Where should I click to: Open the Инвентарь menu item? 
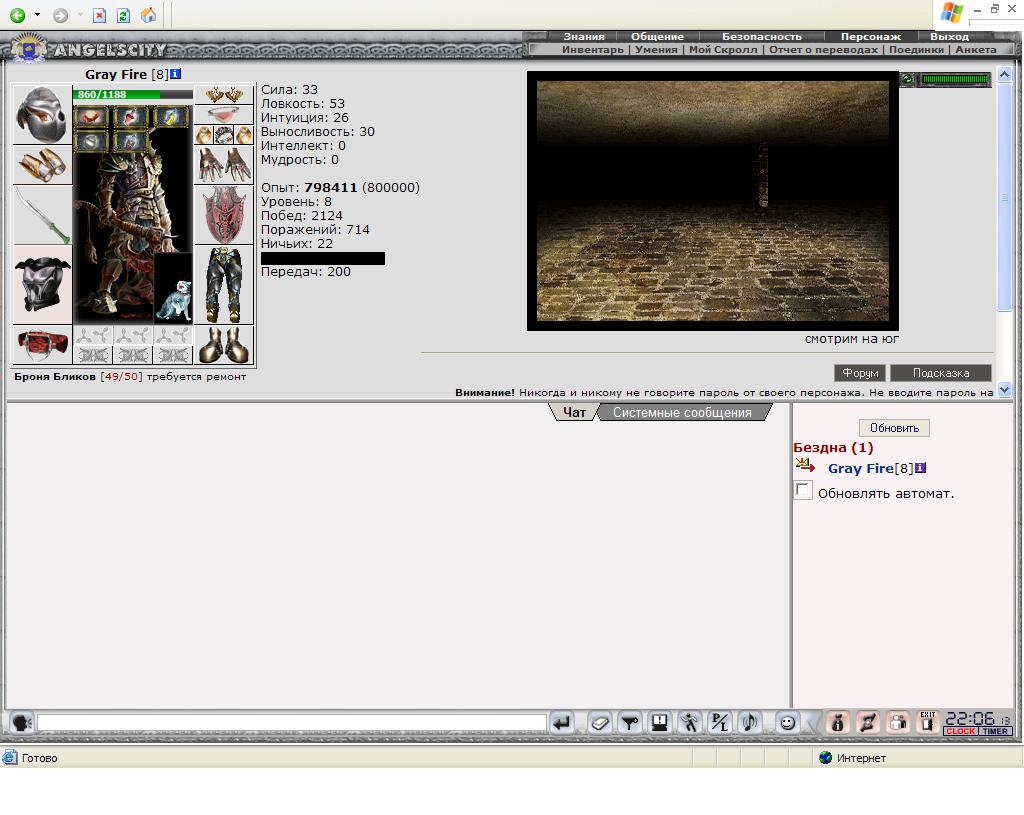(x=592, y=50)
